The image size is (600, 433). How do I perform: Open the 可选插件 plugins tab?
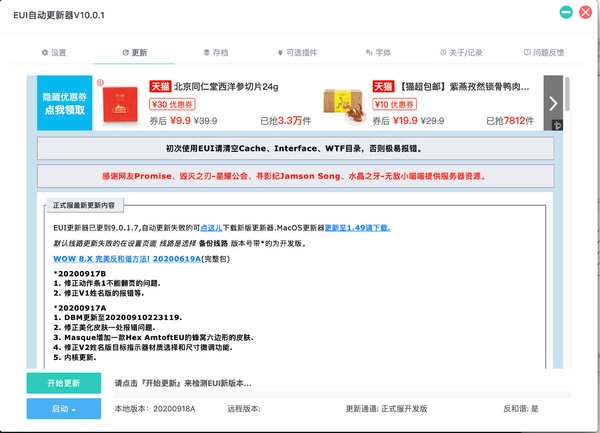tap(292, 51)
